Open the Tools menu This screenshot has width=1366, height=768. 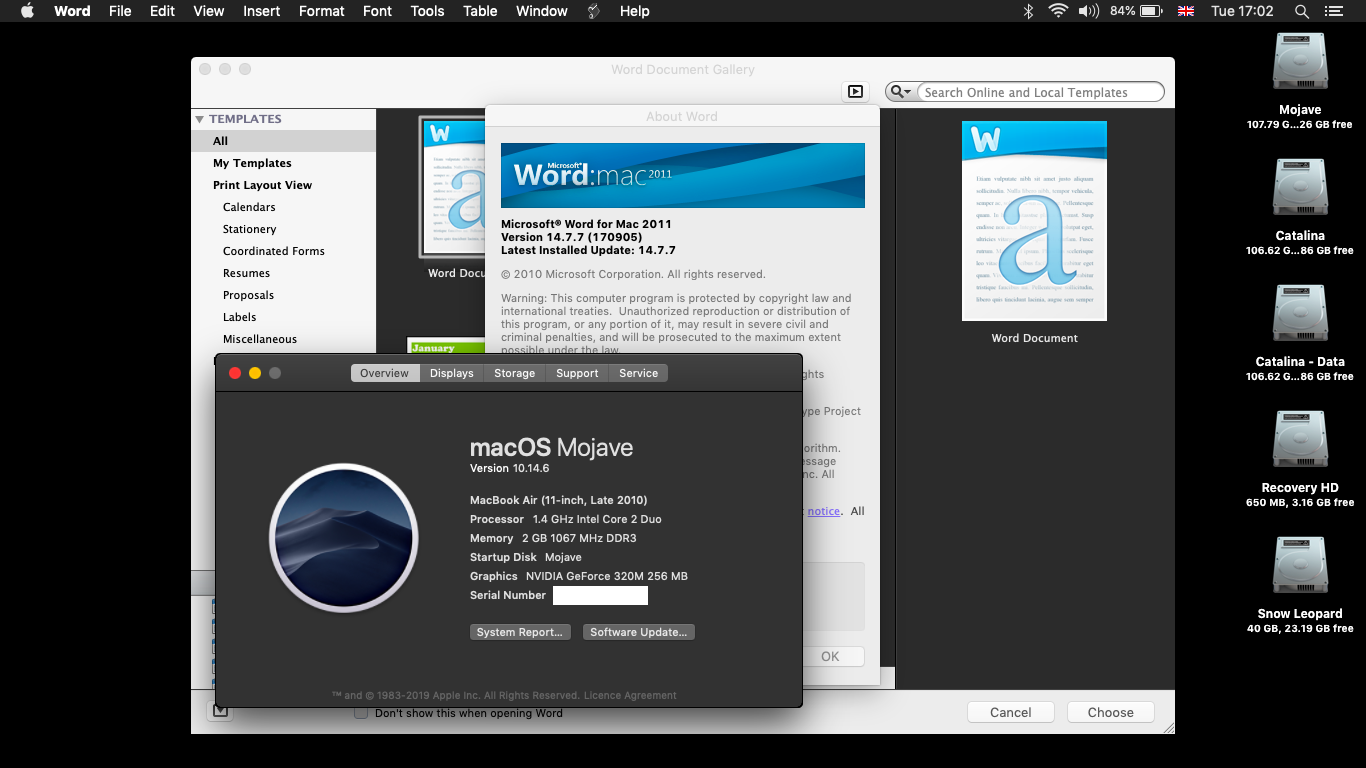coord(427,11)
